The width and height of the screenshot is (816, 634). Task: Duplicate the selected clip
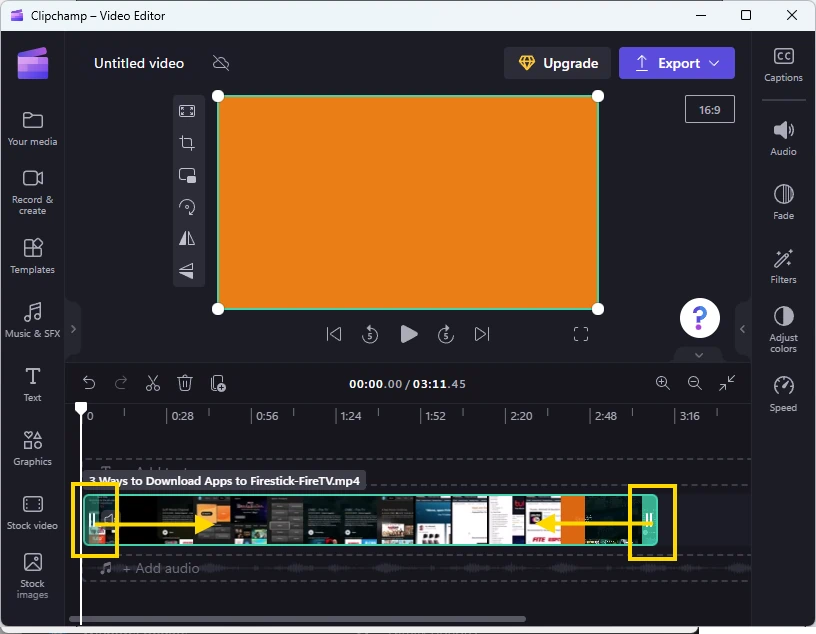point(218,384)
